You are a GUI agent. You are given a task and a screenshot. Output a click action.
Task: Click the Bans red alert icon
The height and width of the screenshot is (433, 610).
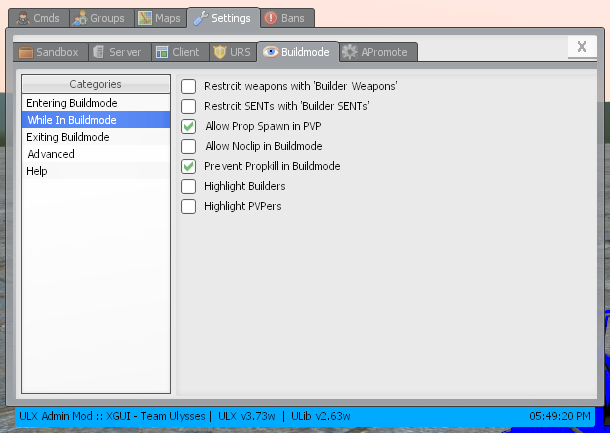271,18
